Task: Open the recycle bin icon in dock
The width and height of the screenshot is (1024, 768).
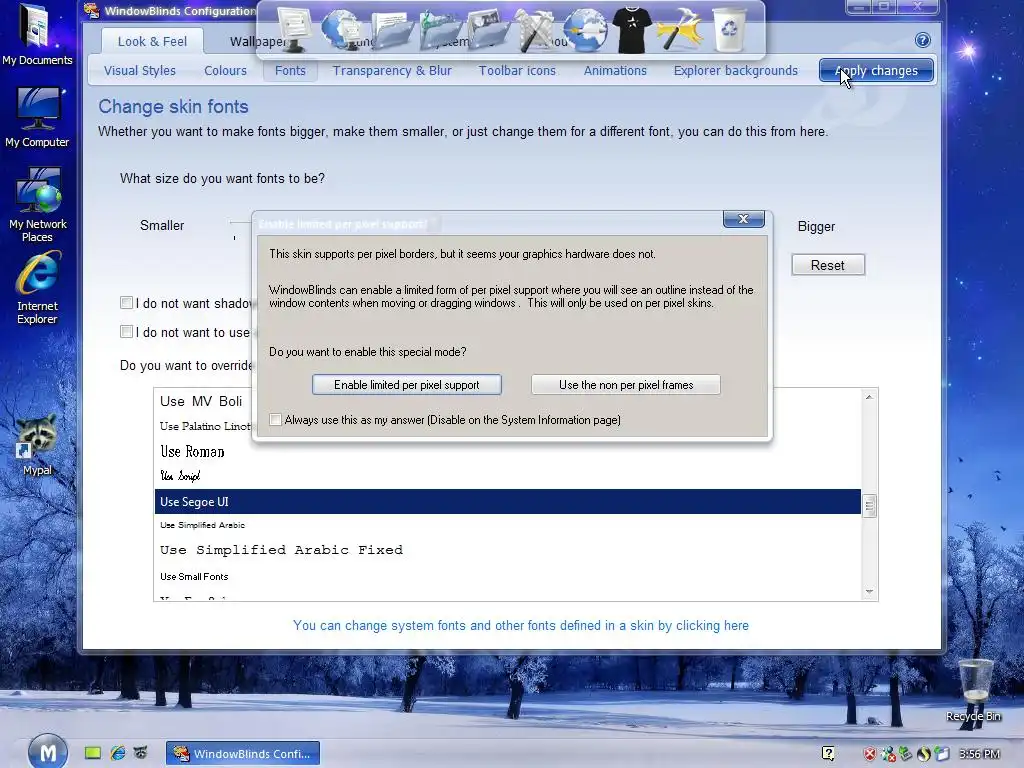Action: click(729, 29)
